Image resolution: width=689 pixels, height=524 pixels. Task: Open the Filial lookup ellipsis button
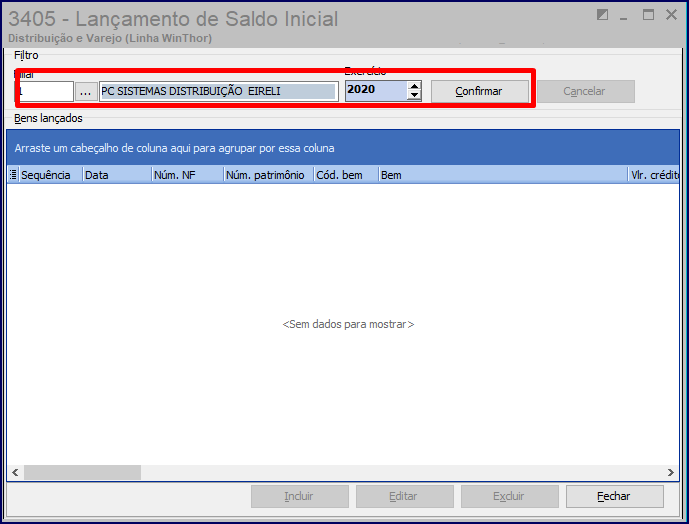point(86,91)
